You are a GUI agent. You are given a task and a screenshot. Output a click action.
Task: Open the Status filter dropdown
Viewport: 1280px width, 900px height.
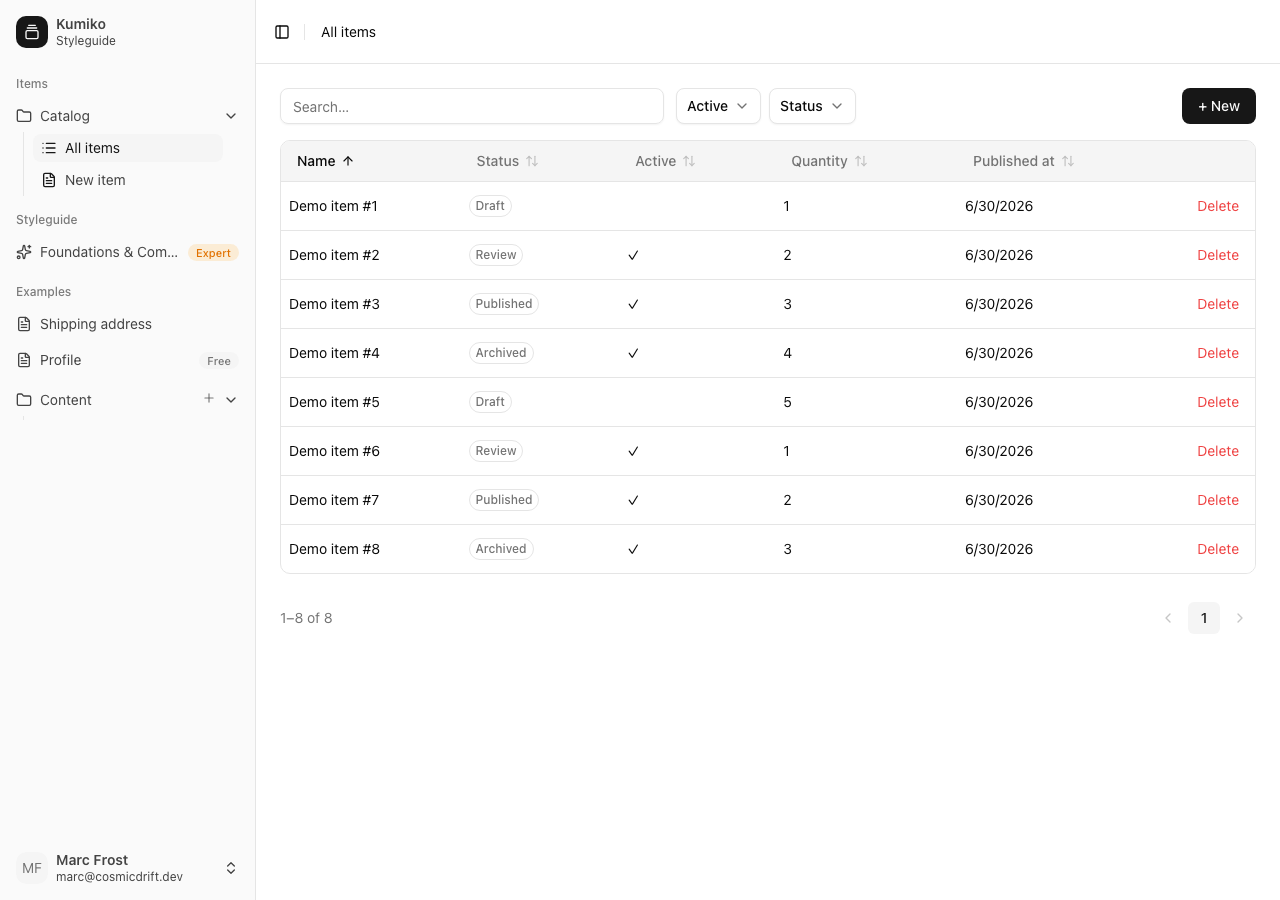812,106
